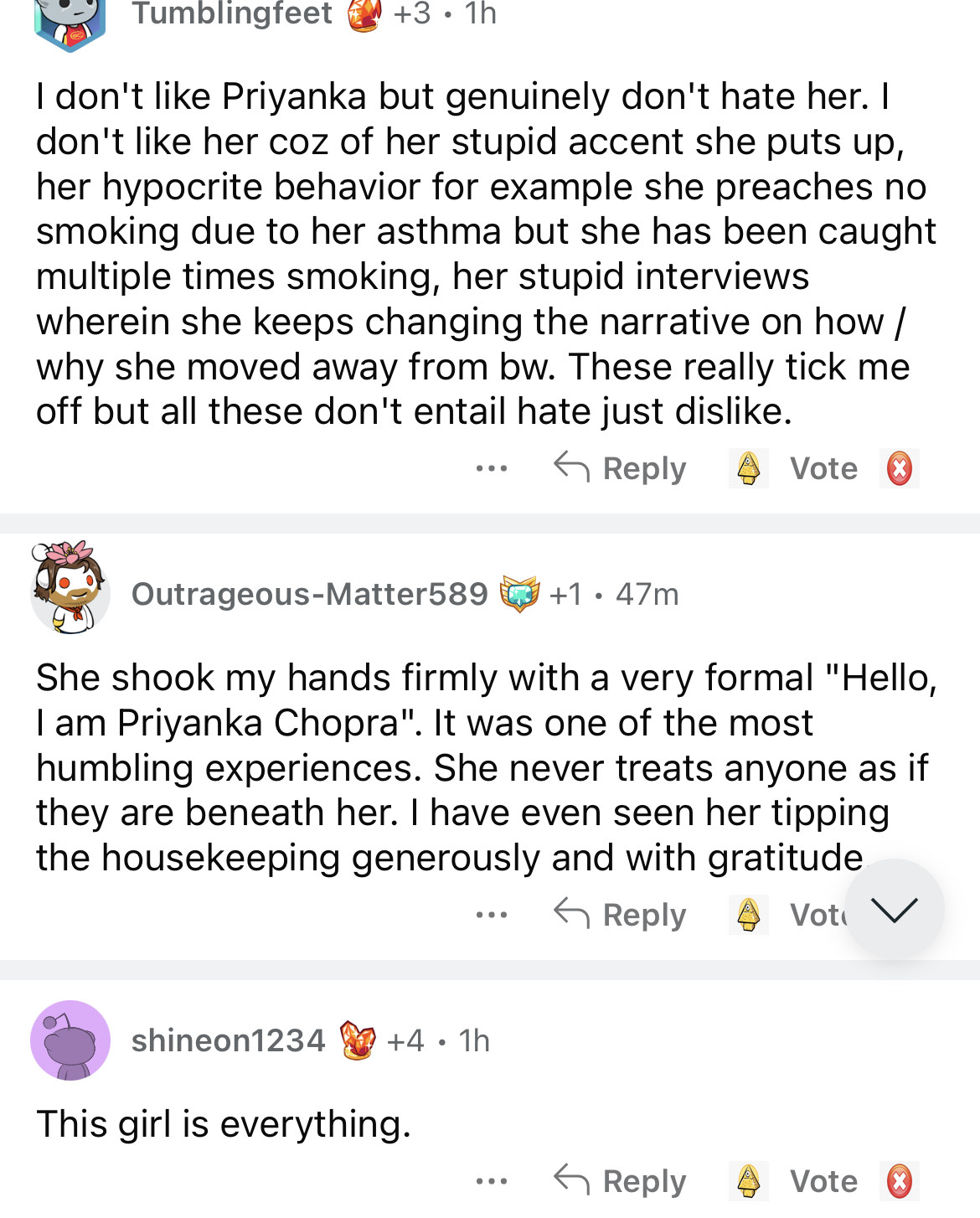Viewport: 980px width, 1218px height.
Task: Tap the flair badge next to Tumblingfeet
Action: coord(364,14)
